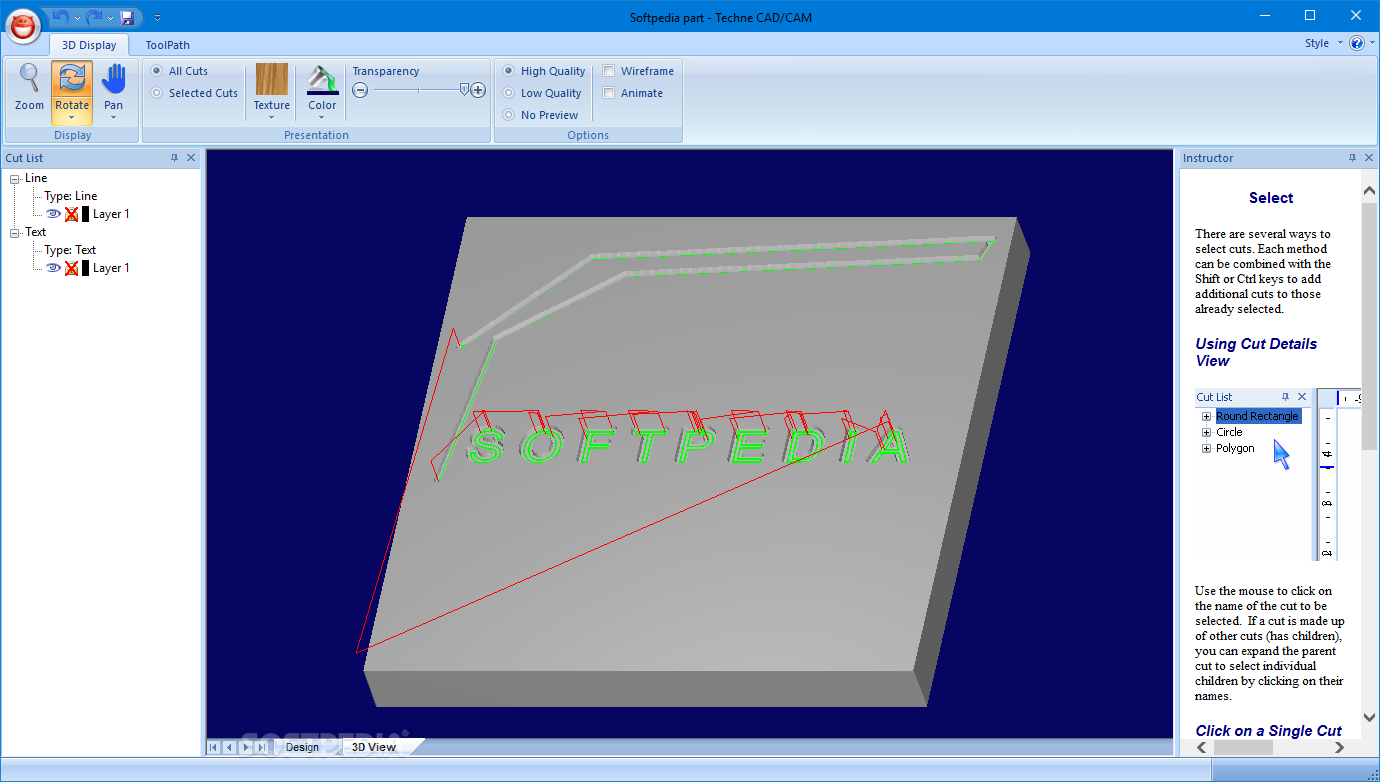Screen dimensions: 1380x782
Task: Select the All Cuts radio button
Action: click(x=156, y=71)
